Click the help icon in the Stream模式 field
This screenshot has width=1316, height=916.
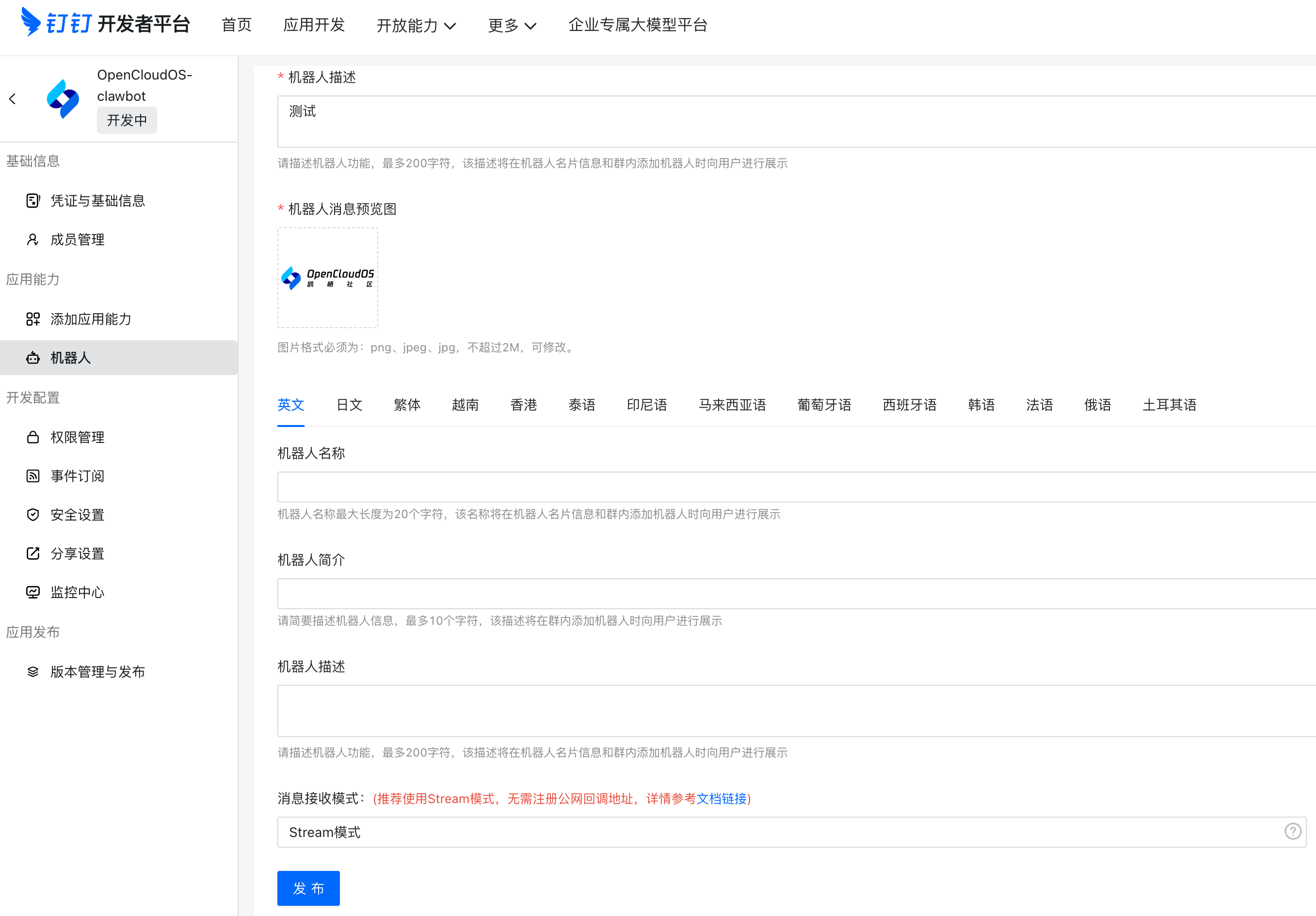[x=1293, y=831]
